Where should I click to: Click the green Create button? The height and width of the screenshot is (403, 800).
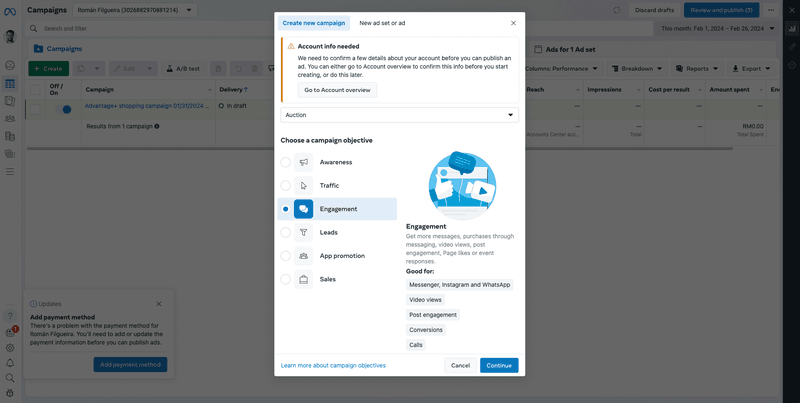tap(48, 68)
